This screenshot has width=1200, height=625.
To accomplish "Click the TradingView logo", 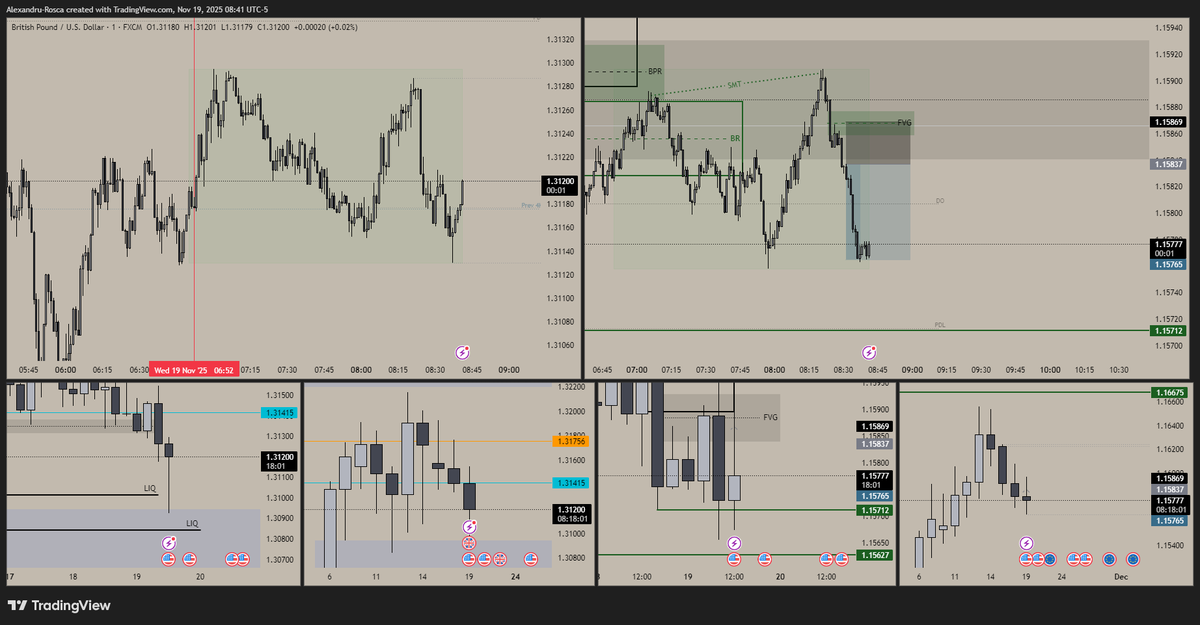I will pyautogui.click(x=59, y=605).
